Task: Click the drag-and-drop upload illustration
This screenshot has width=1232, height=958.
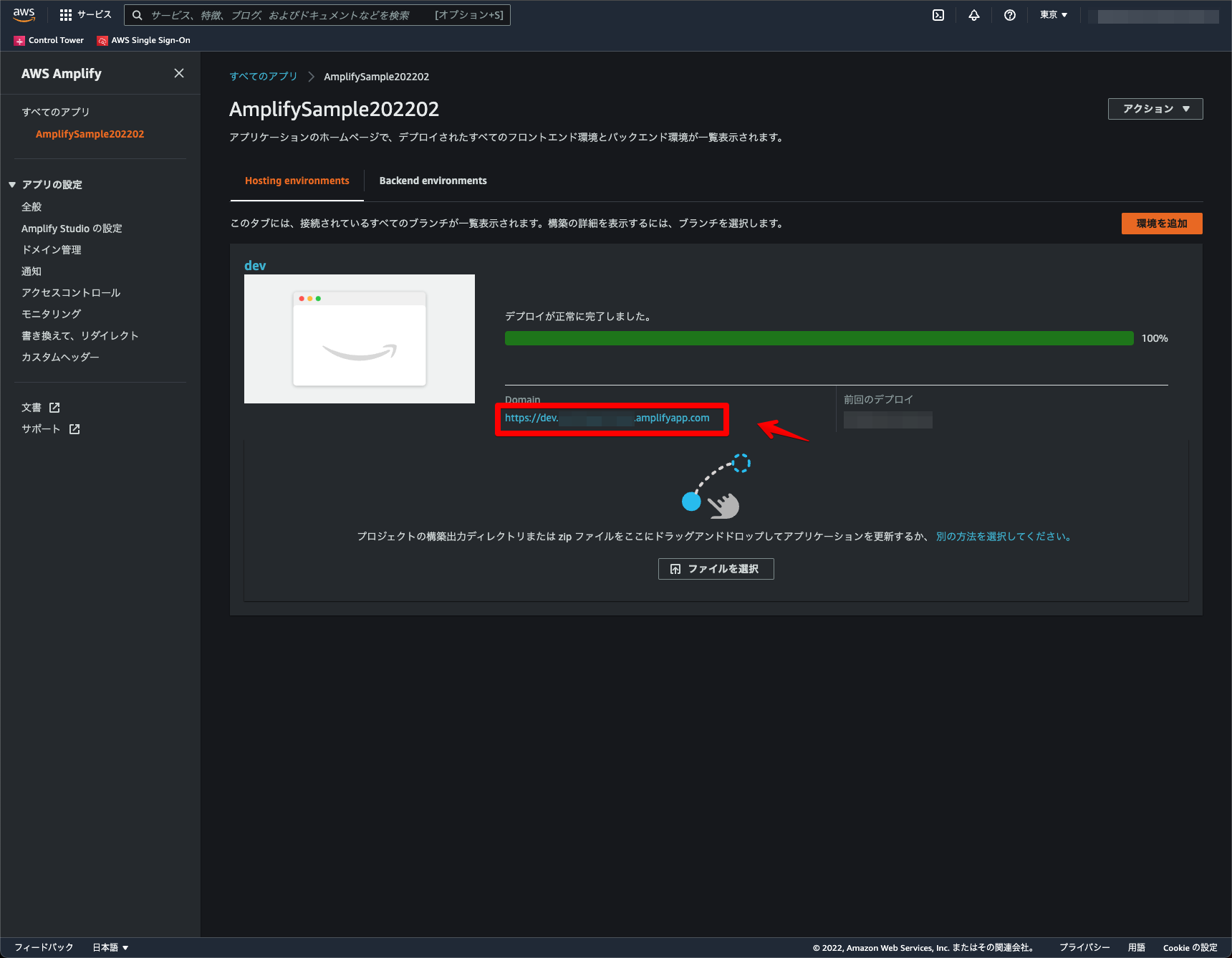Action: point(716,487)
